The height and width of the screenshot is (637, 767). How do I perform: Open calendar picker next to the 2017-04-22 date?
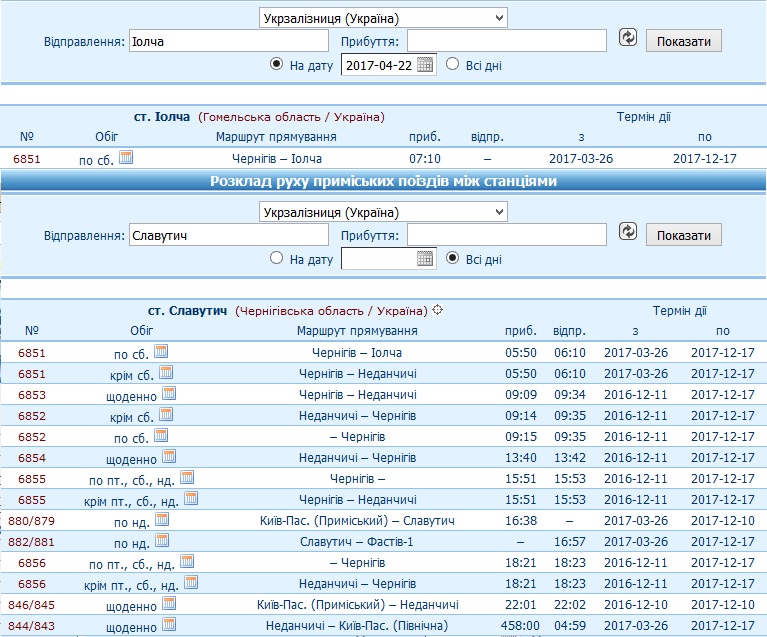425,64
